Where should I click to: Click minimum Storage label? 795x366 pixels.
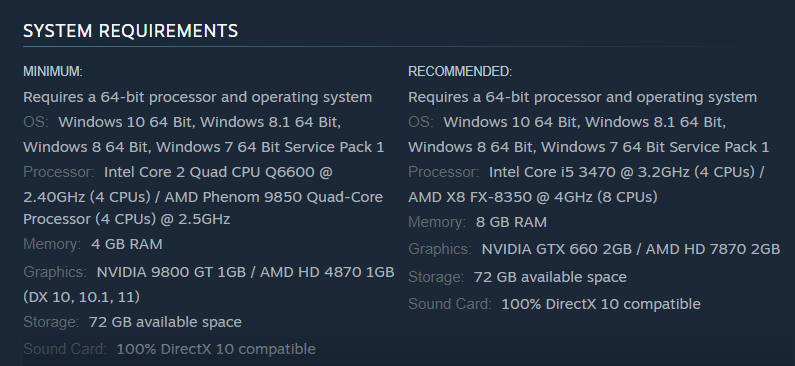(51, 322)
